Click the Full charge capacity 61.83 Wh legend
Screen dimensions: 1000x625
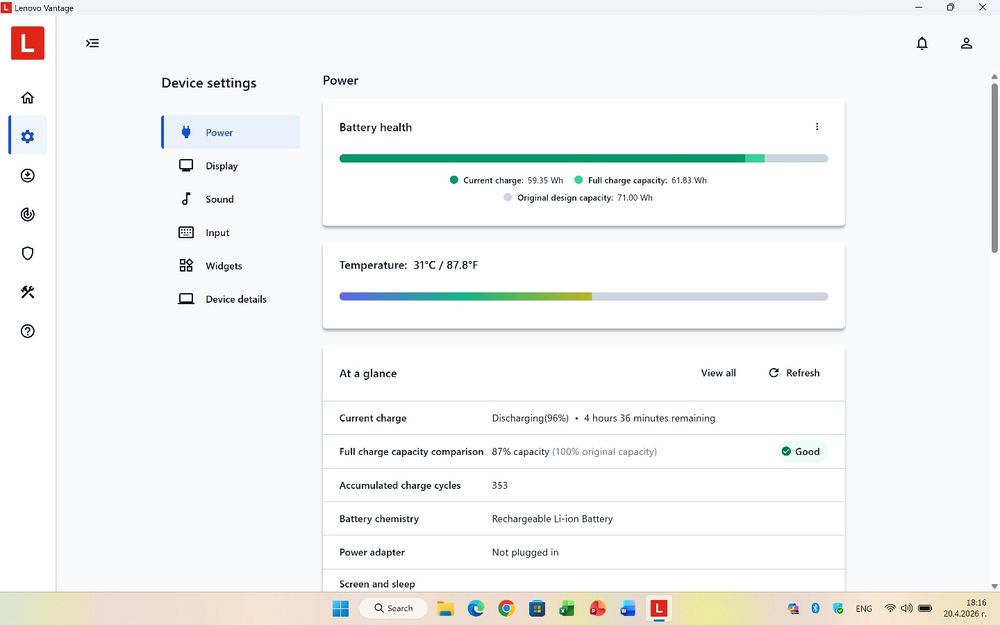641,180
